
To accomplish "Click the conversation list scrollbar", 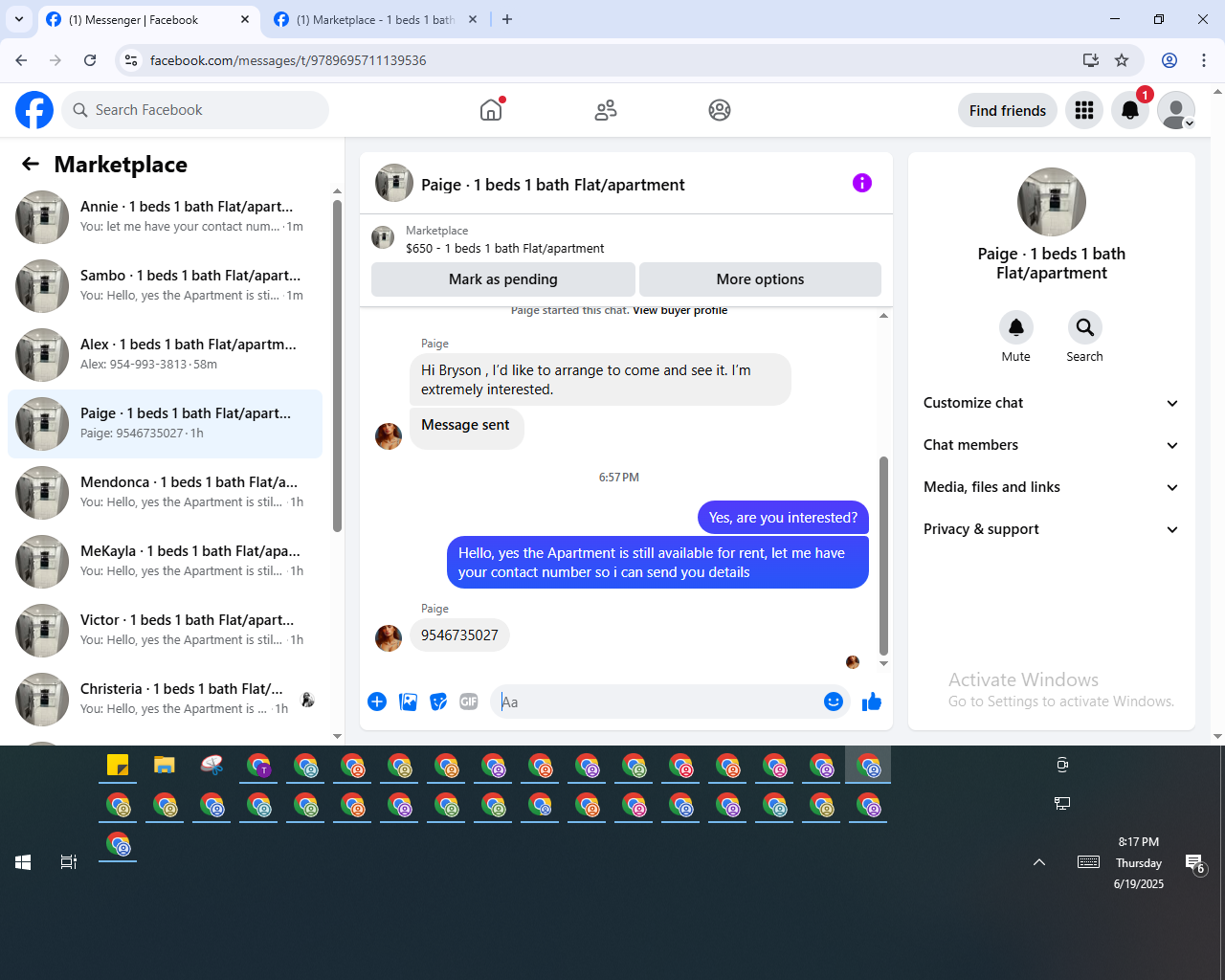I will tap(337, 364).
